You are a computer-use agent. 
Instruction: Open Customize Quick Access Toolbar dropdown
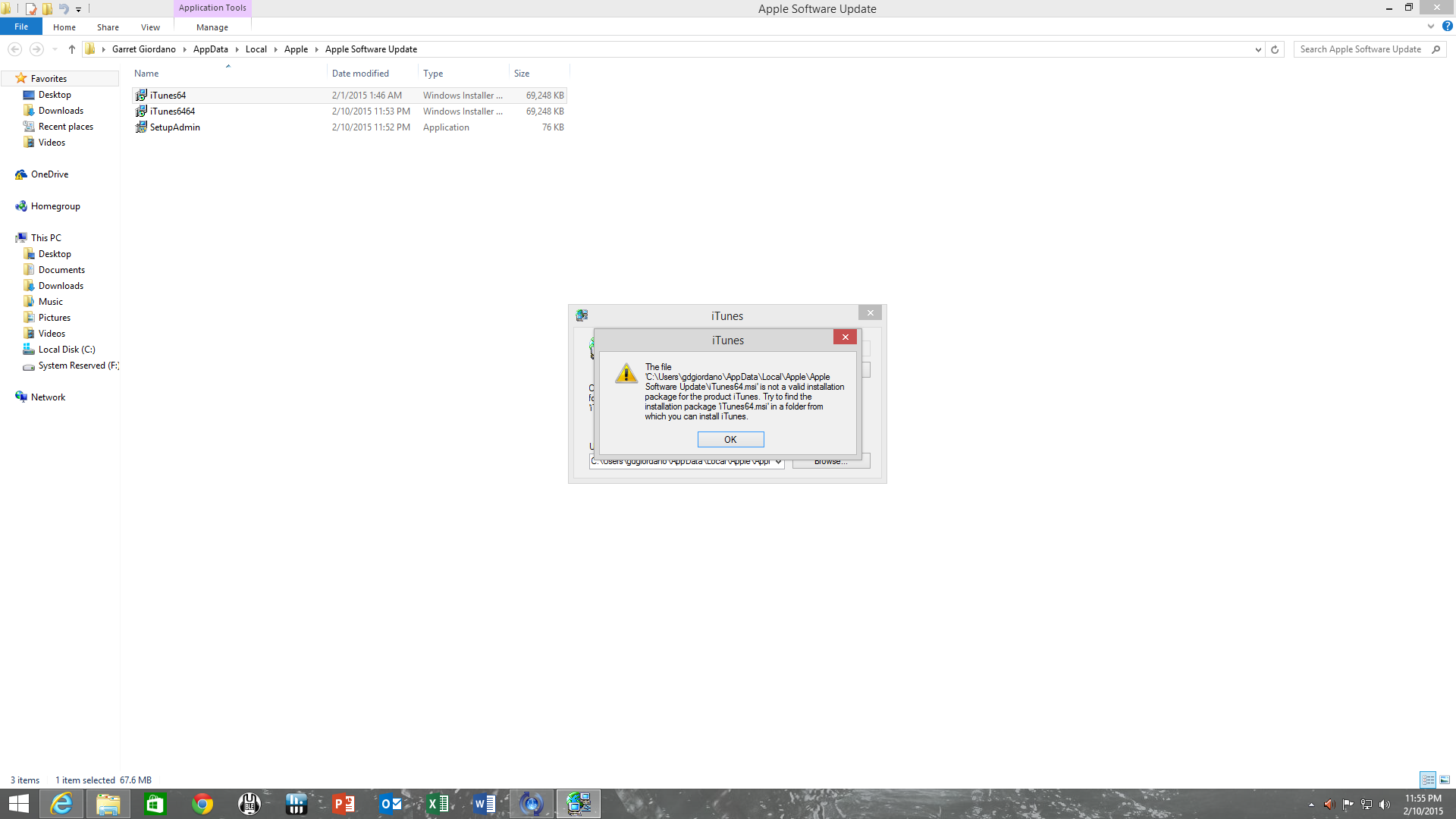tap(78, 10)
